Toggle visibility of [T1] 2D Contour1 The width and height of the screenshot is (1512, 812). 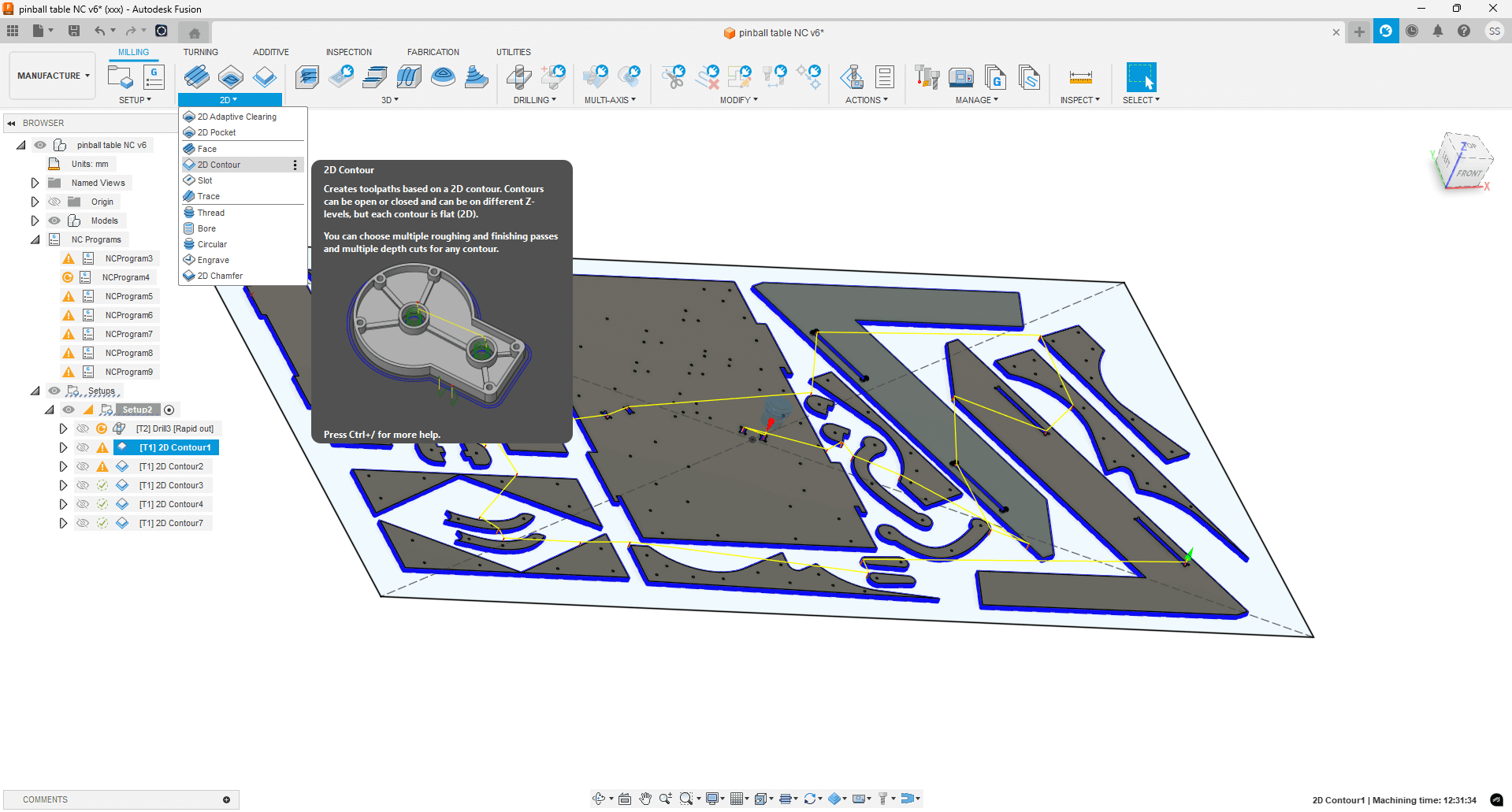(83, 447)
